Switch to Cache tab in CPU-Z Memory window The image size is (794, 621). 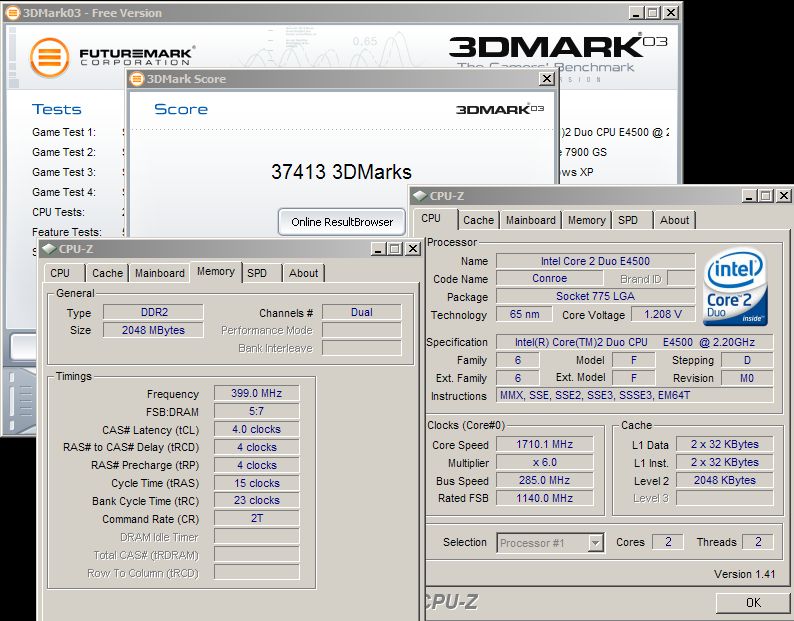click(107, 273)
